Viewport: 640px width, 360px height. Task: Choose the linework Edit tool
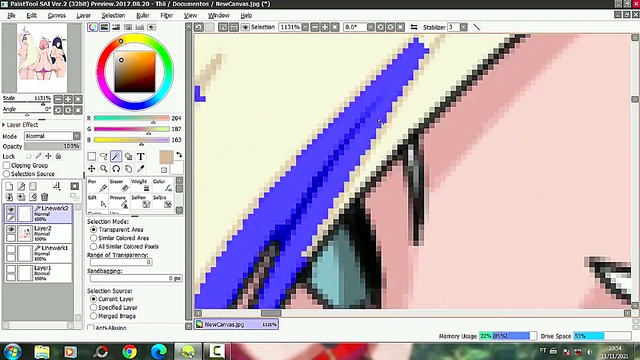coord(98,202)
